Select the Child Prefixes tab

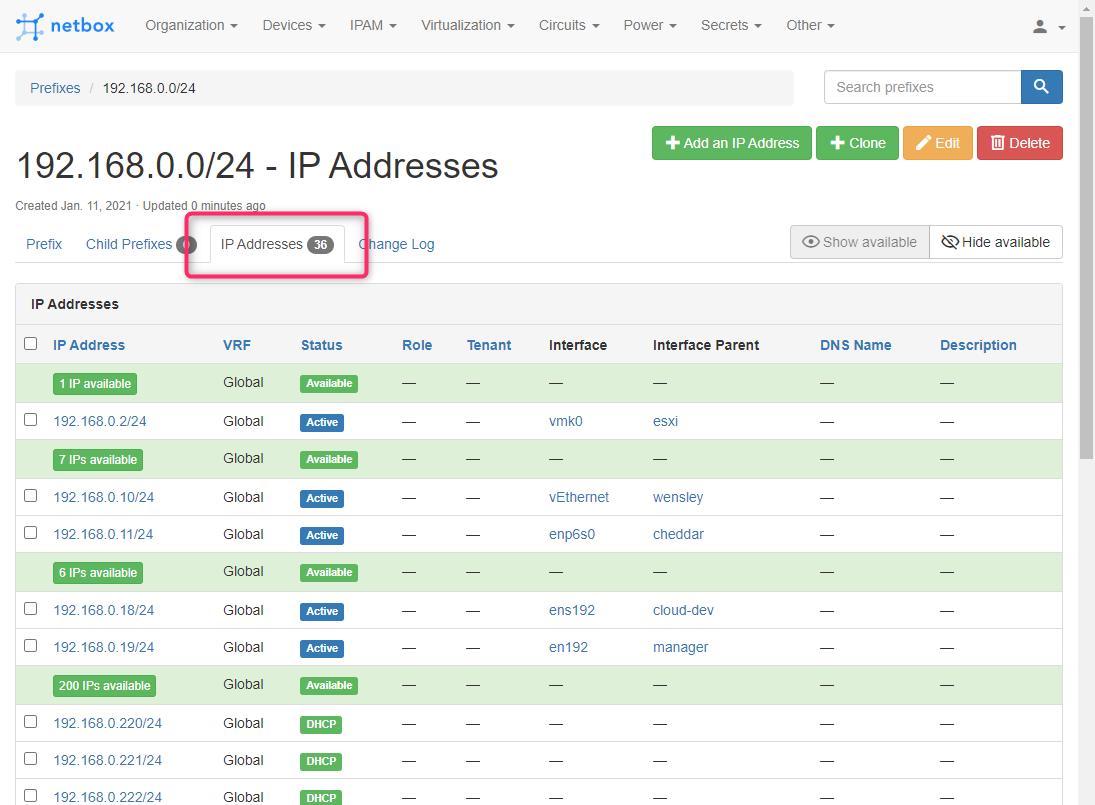point(128,243)
